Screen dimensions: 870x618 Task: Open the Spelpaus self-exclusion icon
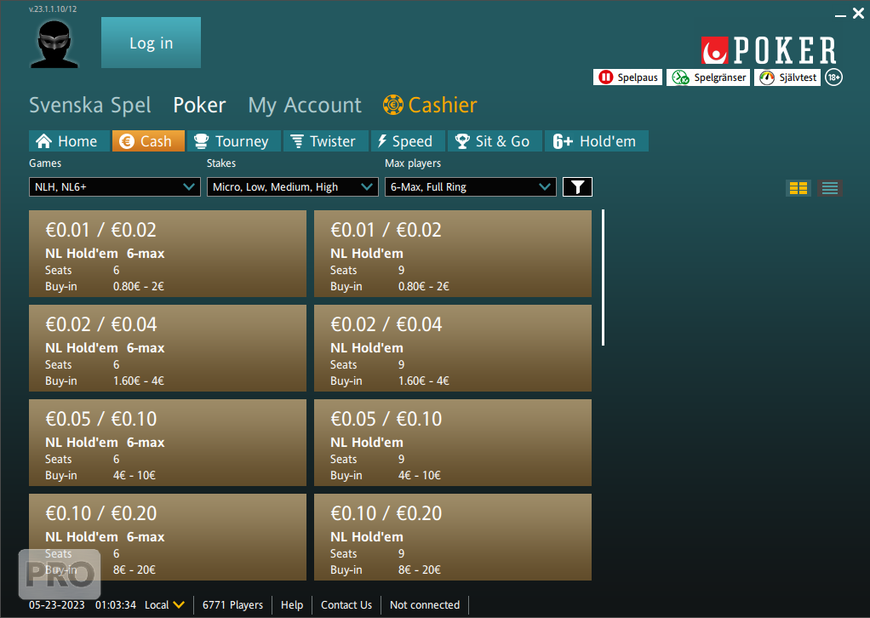(x=628, y=78)
